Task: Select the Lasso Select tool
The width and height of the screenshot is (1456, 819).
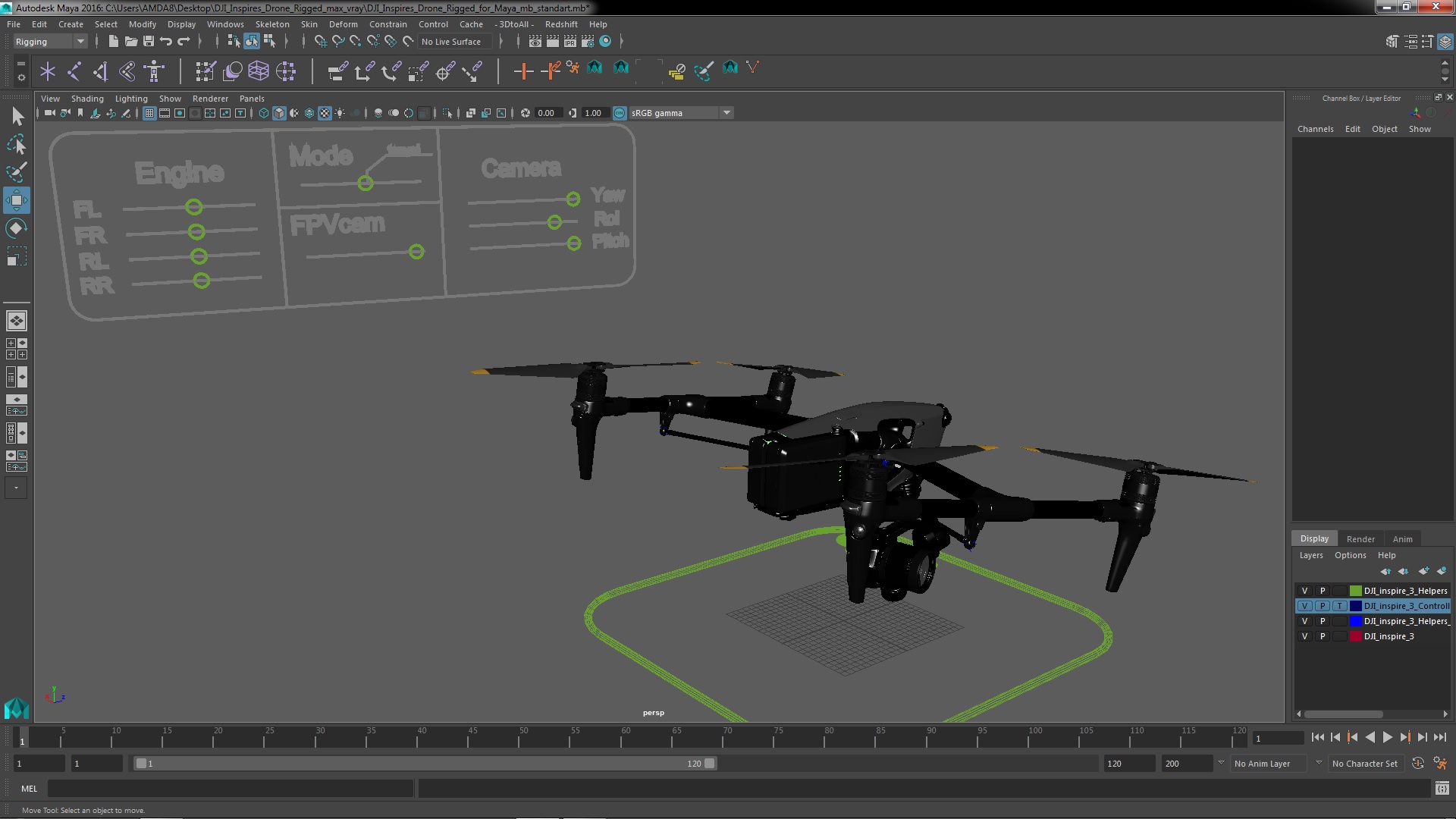Action: (x=17, y=144)
